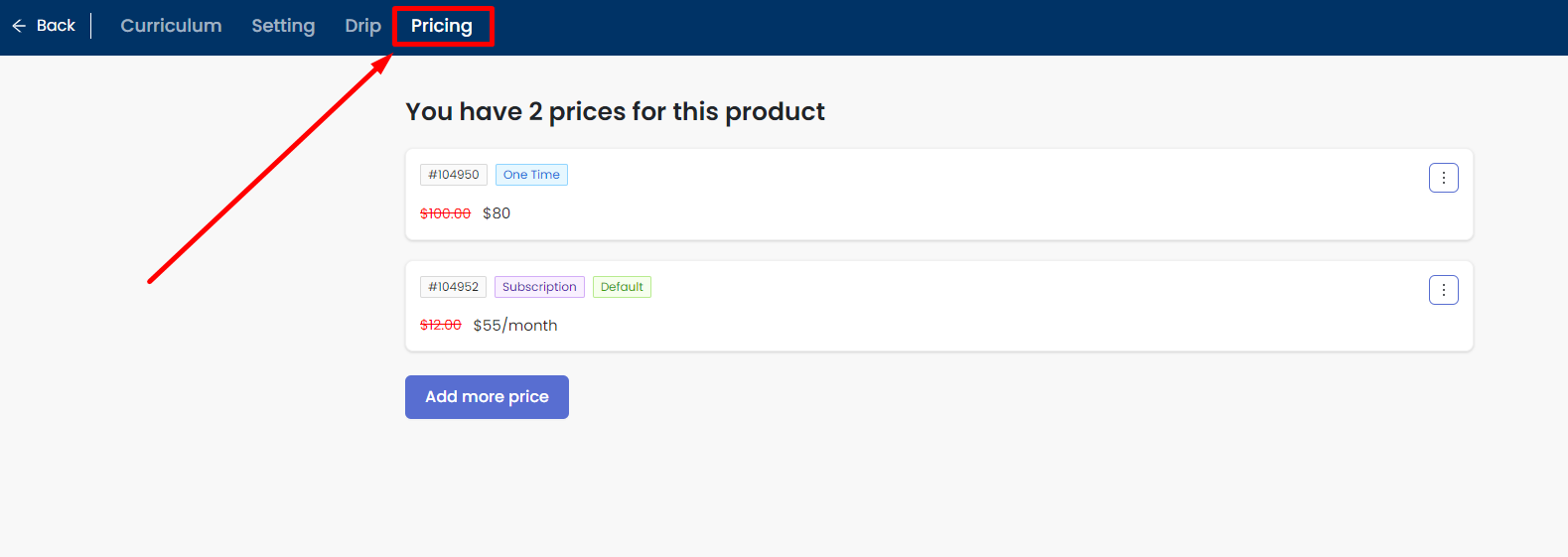Viewport: 1568px width, 557px height.
Task: Click the strikethrough $12.00 price
Action: point(441,326)
